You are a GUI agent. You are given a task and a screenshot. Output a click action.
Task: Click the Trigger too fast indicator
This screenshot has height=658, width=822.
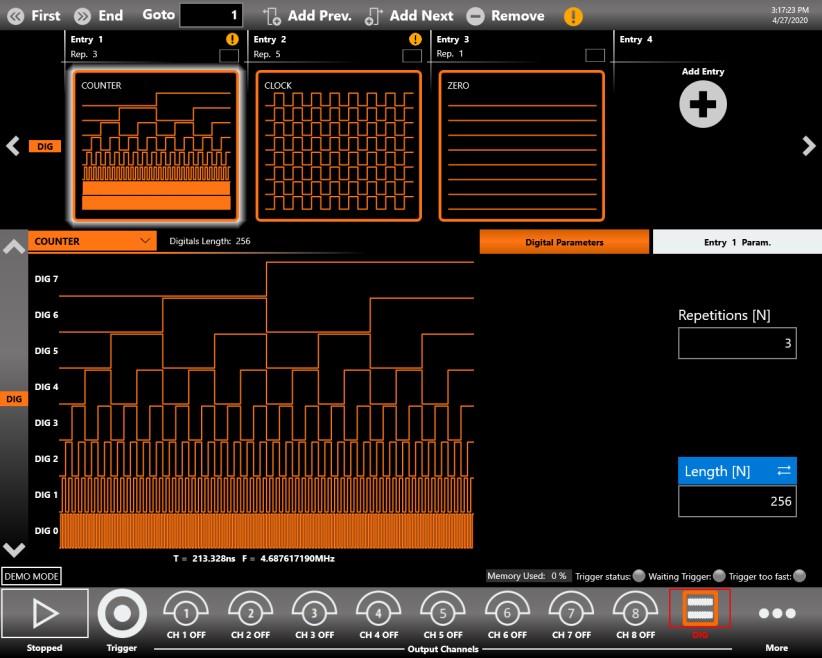(799, 576)
